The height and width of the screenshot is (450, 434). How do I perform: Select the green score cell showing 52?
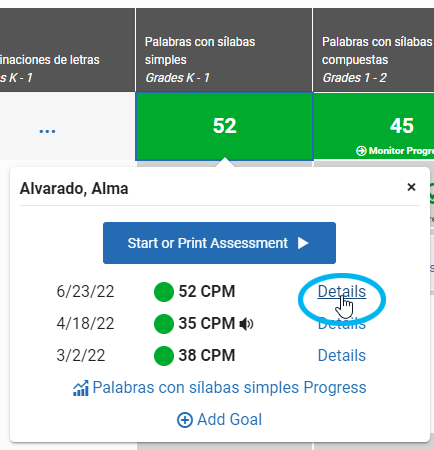tap(224, 126)
